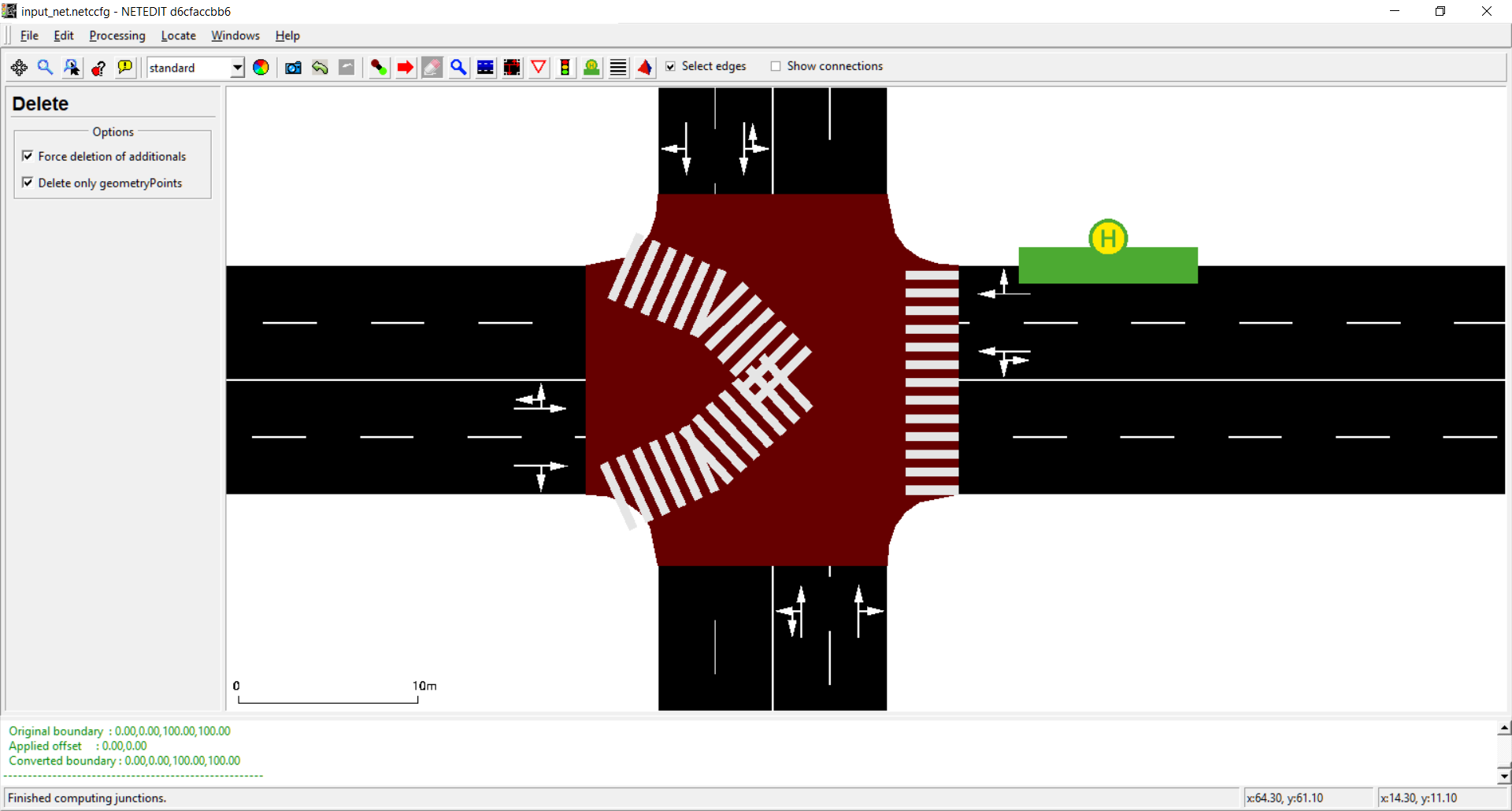Expand the standard color scheme dropdown
The height and width of the screenshot is (811, 1512).
coord(237,68)
